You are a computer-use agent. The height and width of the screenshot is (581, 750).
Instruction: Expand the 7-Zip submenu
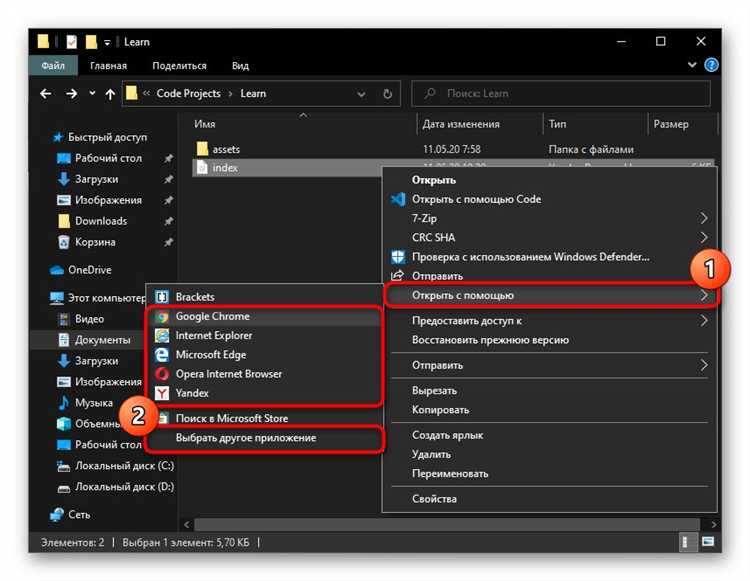pos(704,218)
